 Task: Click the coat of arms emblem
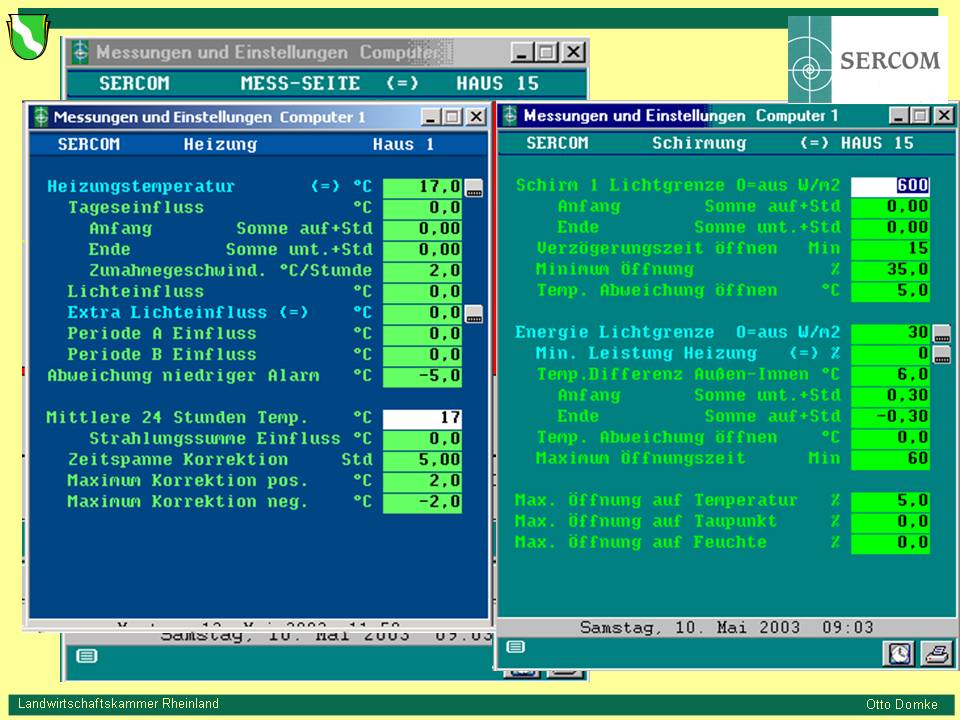point(27,37)
